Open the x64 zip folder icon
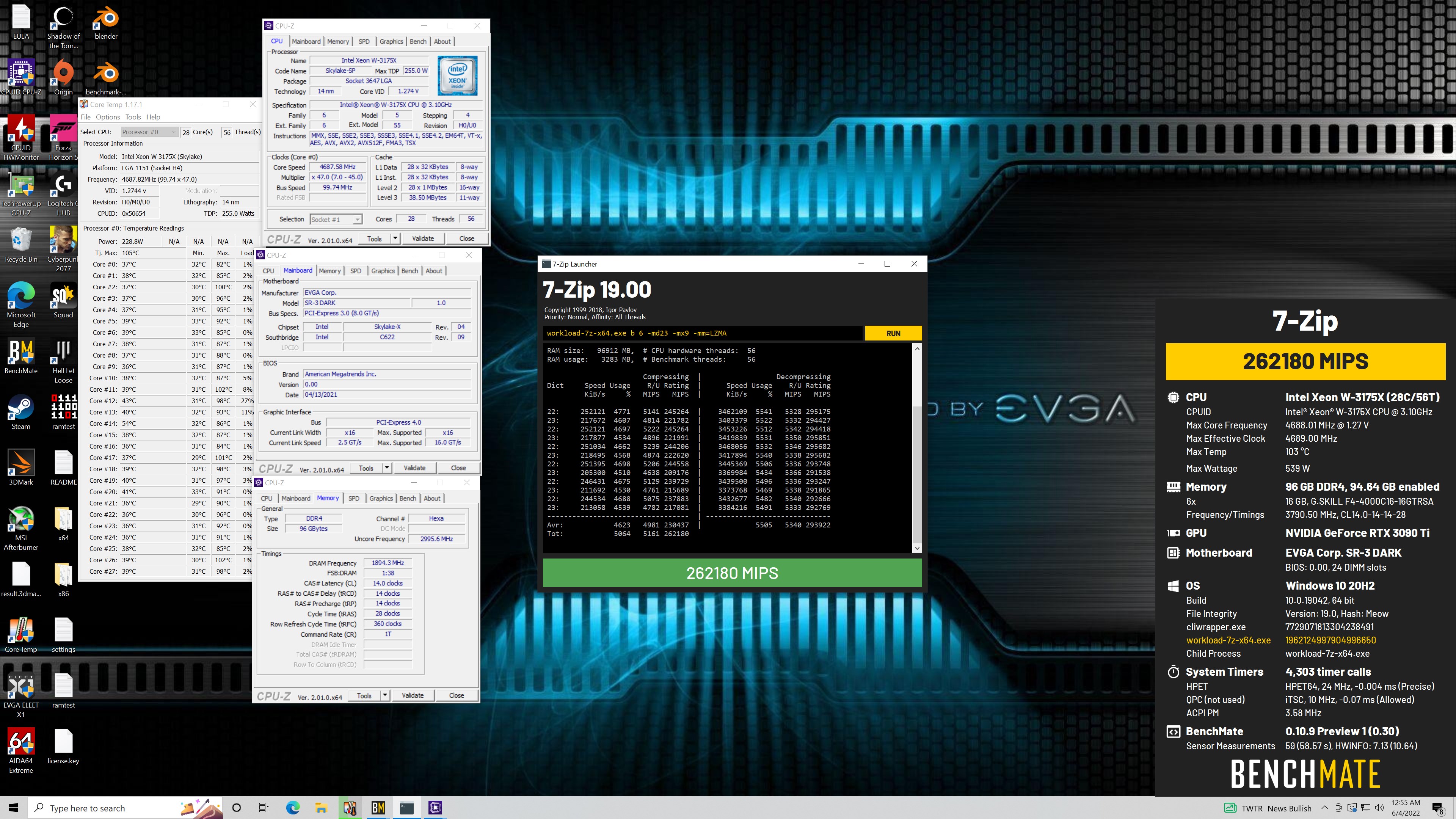The height and width of the screenshot is (819, 1456). (63, 523)
